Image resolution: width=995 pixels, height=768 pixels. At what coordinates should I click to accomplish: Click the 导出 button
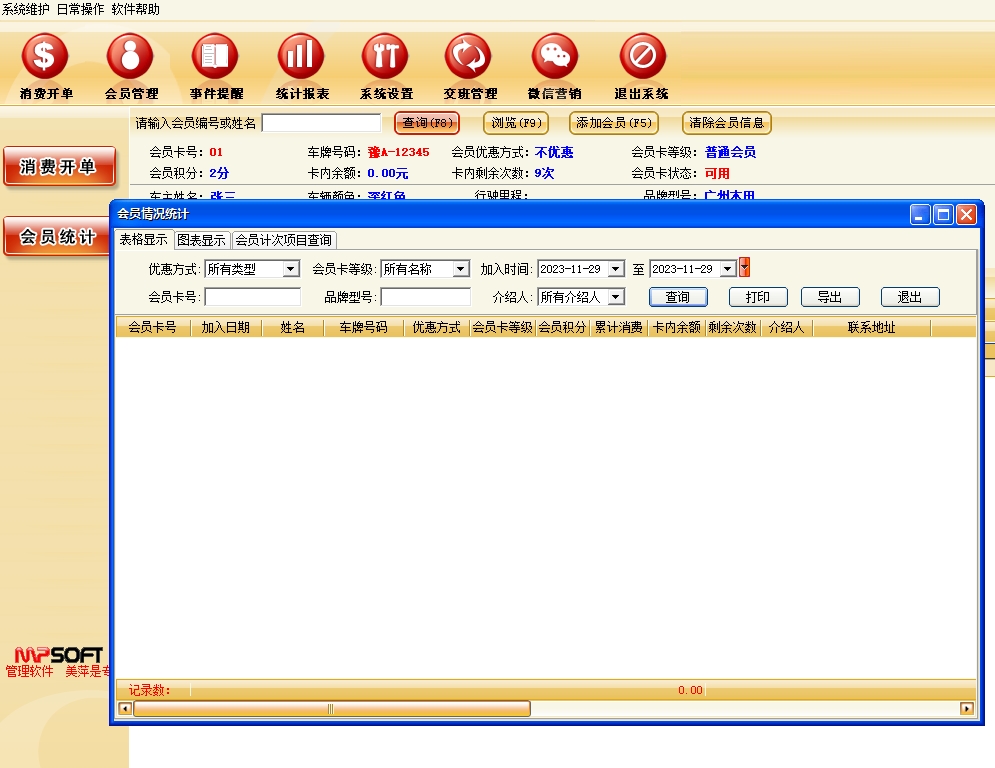pos(829,297)
